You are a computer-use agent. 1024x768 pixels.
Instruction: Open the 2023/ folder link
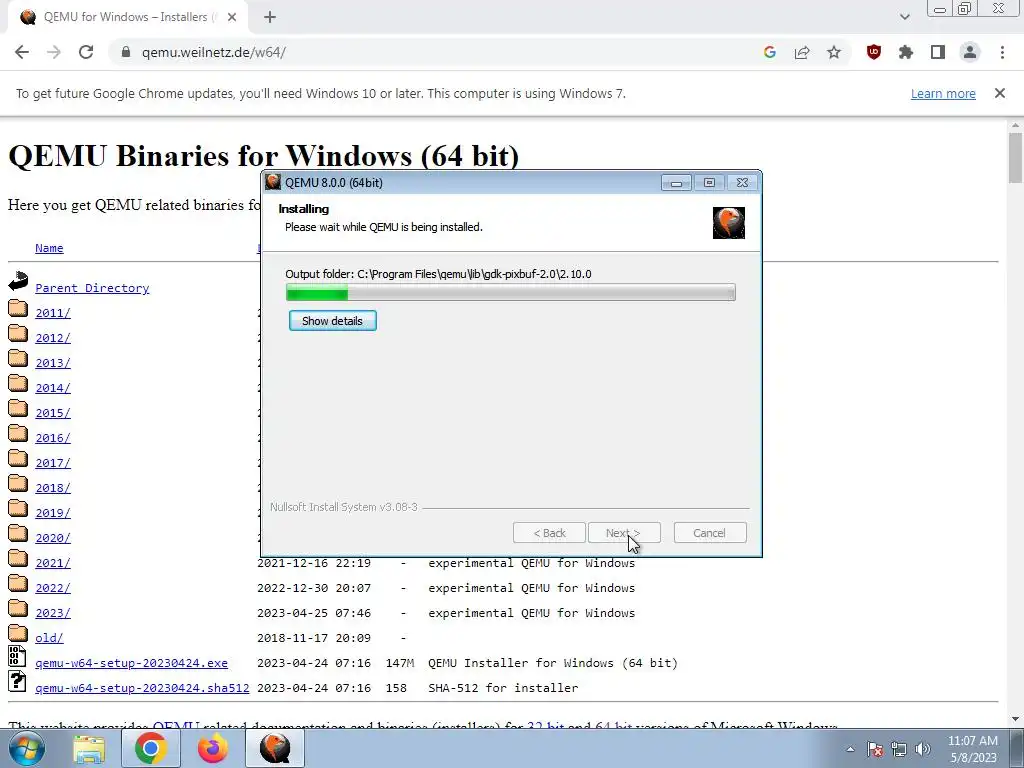pyautogui.click(x=53, y=613)
